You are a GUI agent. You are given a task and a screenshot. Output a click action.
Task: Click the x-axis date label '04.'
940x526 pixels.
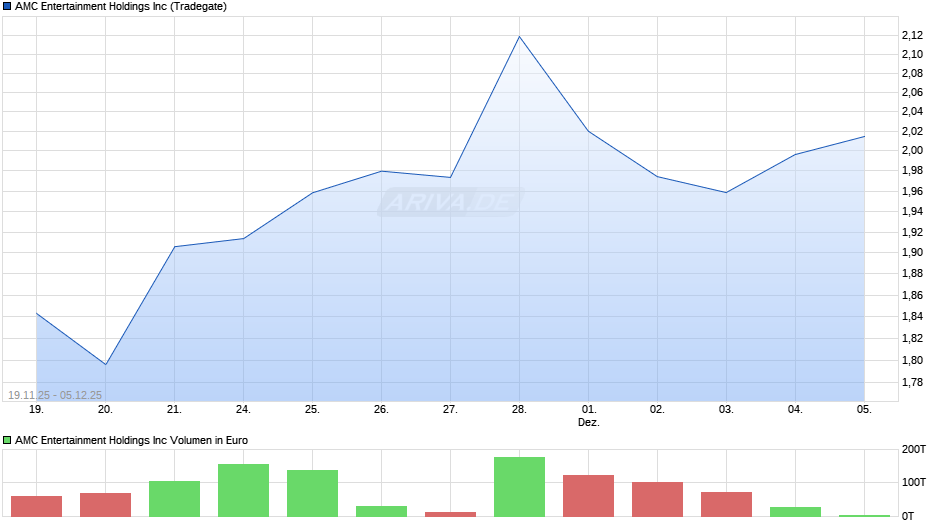pyautogui.click(x=796, y=410)
